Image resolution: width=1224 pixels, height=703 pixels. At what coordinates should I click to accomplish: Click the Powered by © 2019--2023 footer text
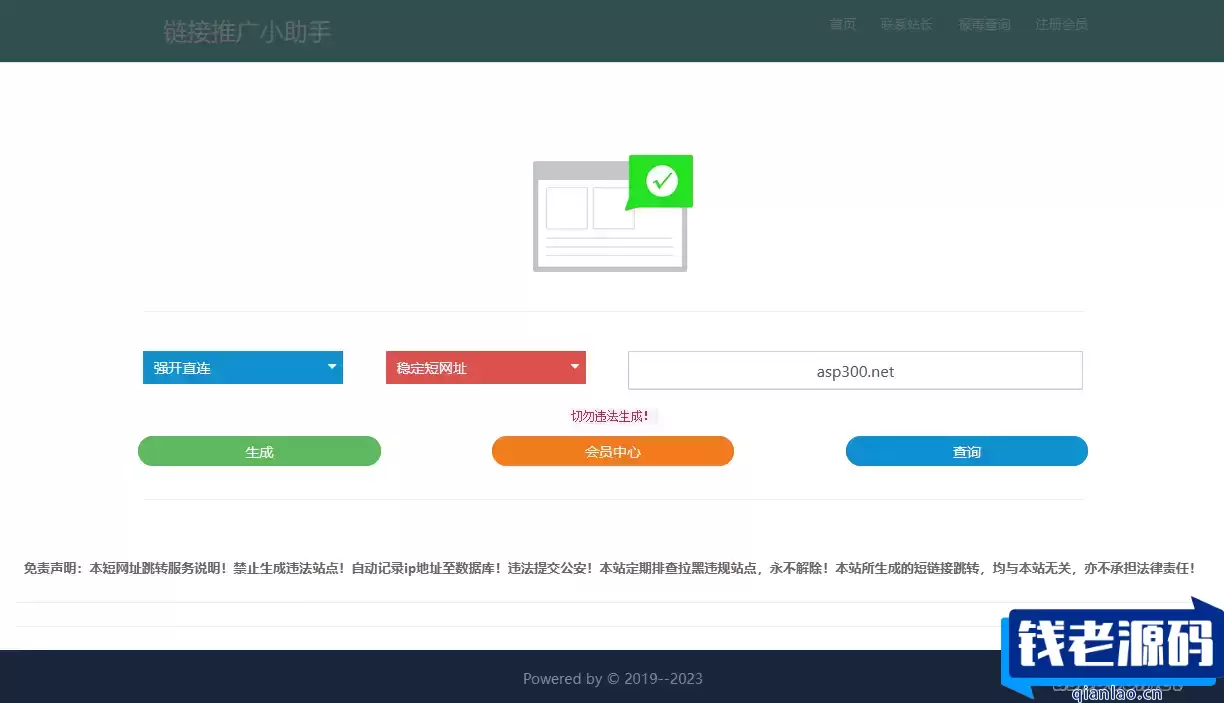pos(612,678)
